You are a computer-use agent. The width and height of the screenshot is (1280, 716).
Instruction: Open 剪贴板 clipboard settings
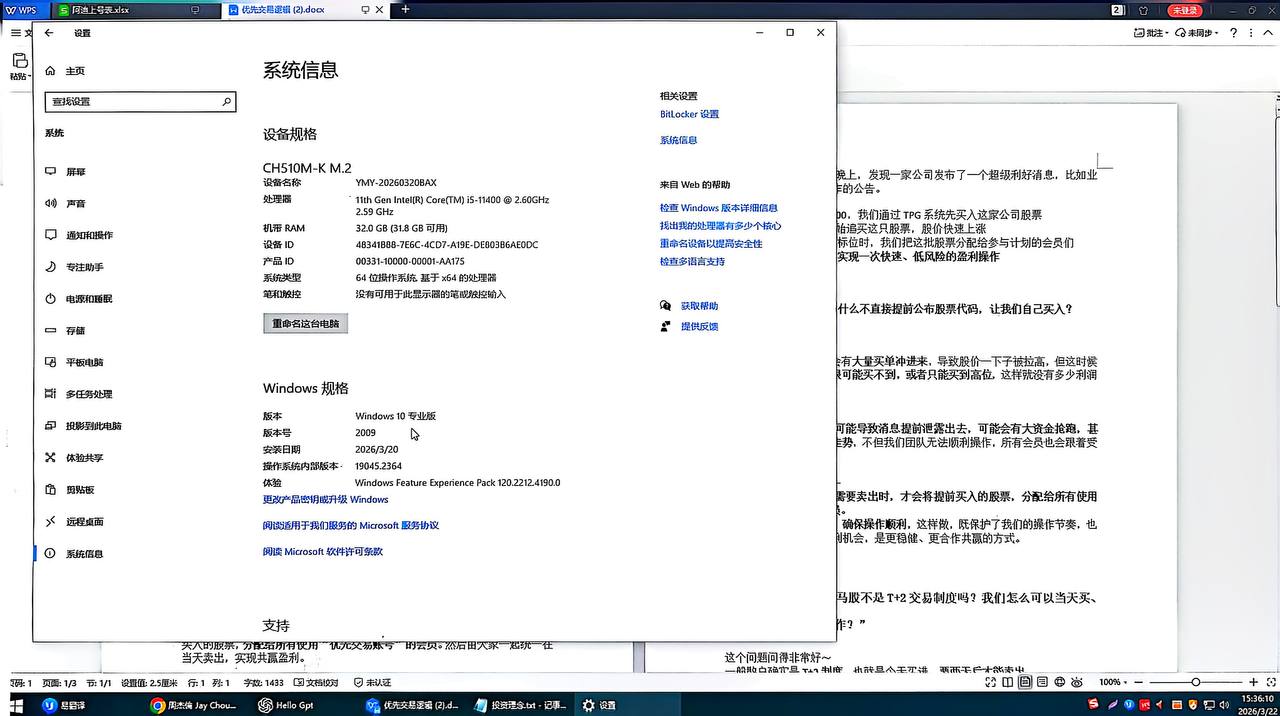pos(80,490)
